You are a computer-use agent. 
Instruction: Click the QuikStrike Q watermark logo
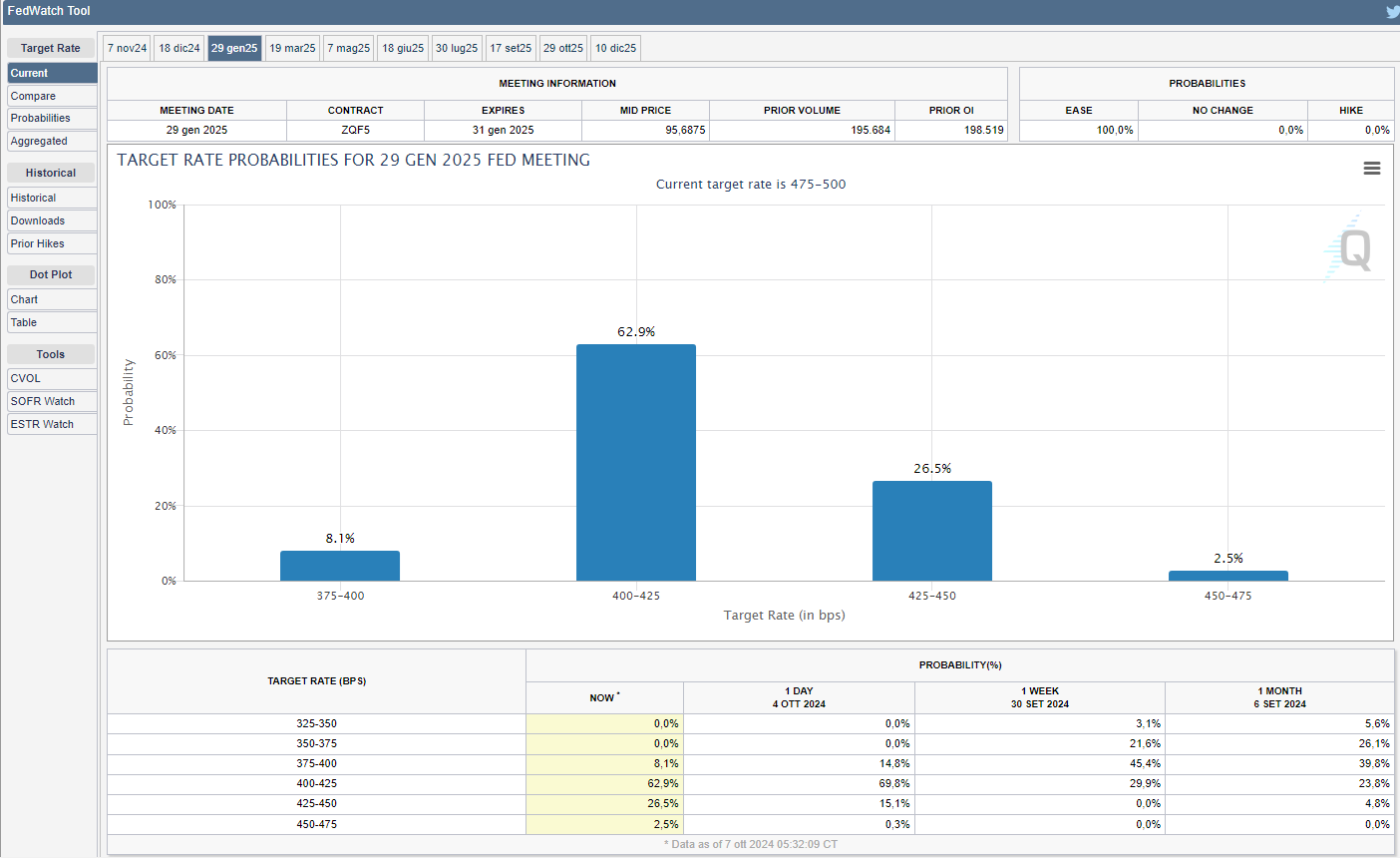point(1351,249)
